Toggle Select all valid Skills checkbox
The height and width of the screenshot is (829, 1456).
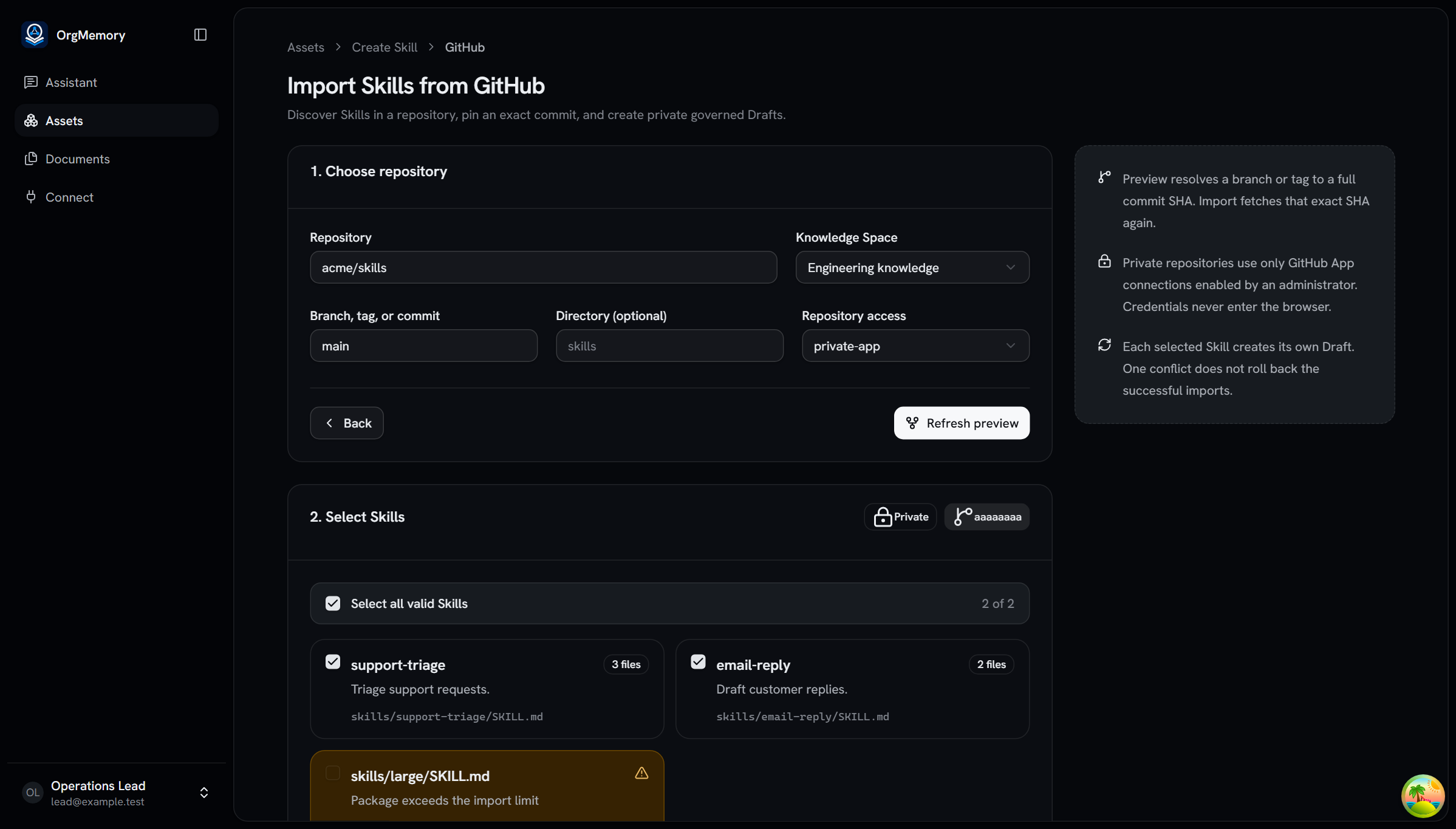click(333, 603)
